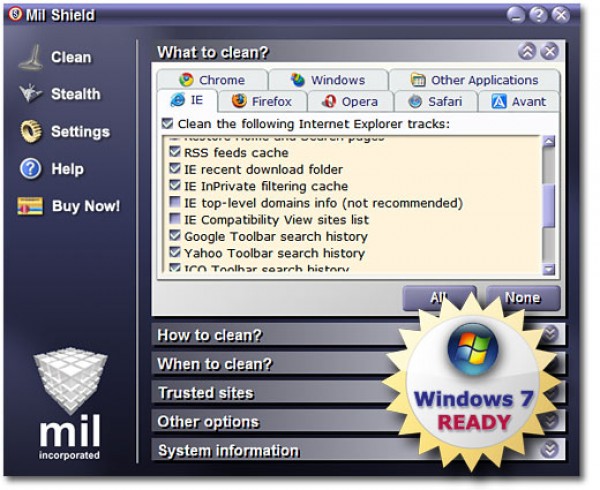Check IE top-level domains info option
The width and height of the screenshot is (600, 490).
click(174, 202)
